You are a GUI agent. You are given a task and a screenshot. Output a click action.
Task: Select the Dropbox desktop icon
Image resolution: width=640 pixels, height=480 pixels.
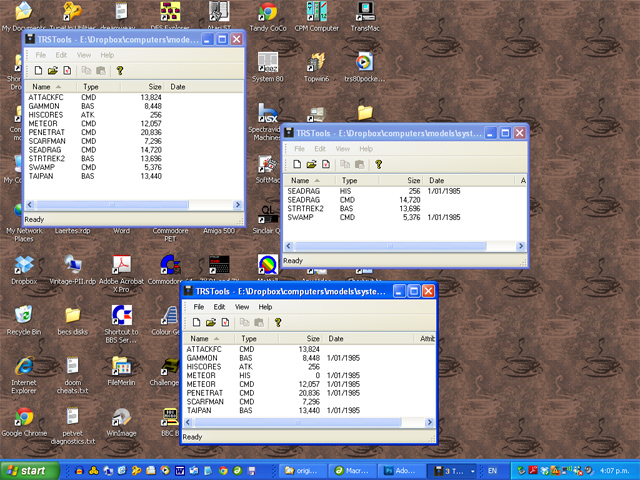click(x=24, y=269)
